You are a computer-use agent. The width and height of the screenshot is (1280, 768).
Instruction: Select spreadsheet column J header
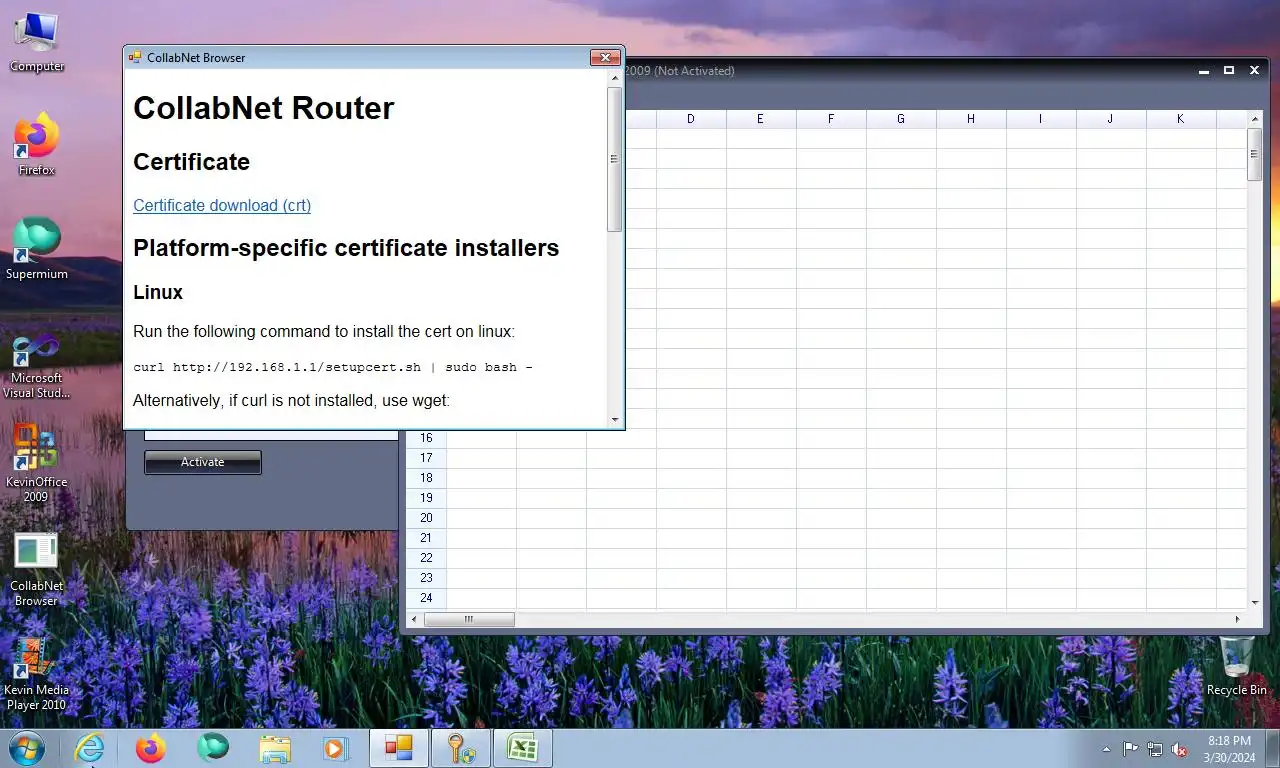(x=1111, y=119)
